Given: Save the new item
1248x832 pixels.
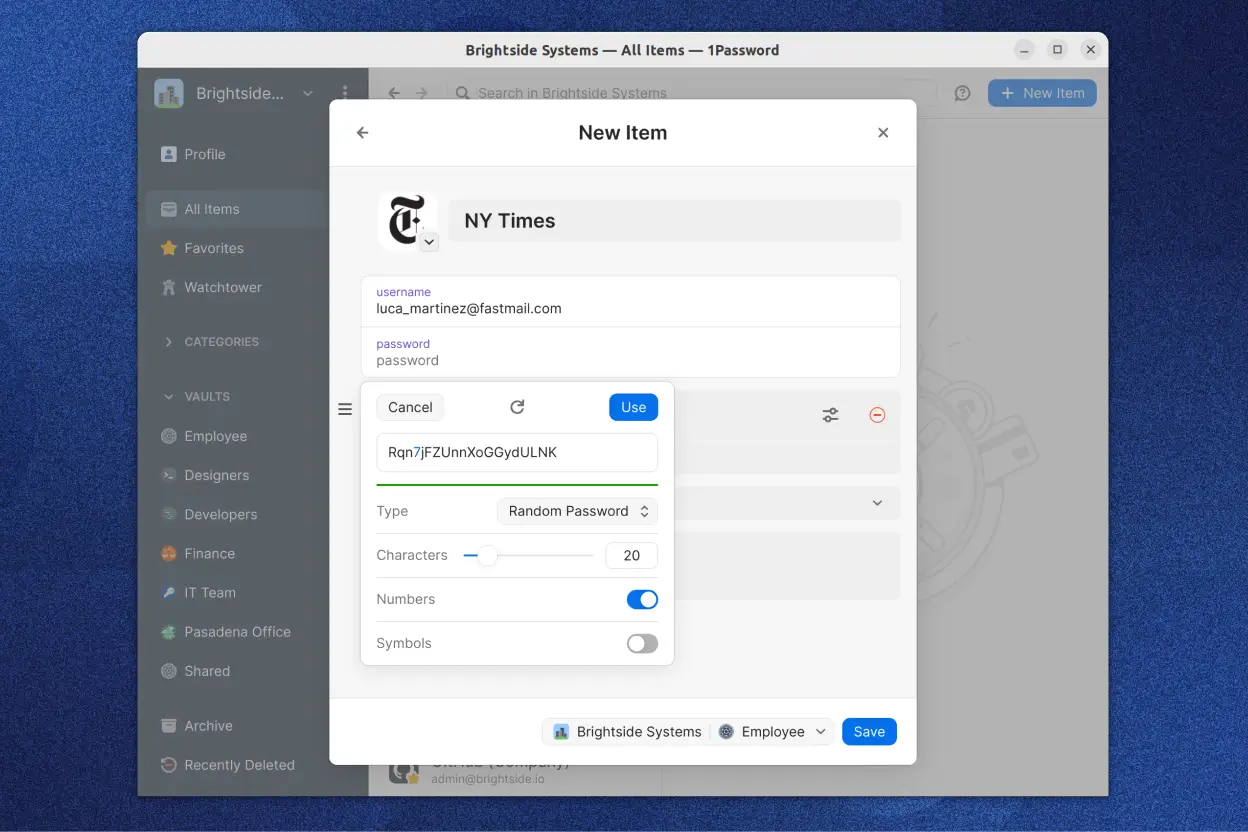Looking at the screenshot, I should [869, 732].
